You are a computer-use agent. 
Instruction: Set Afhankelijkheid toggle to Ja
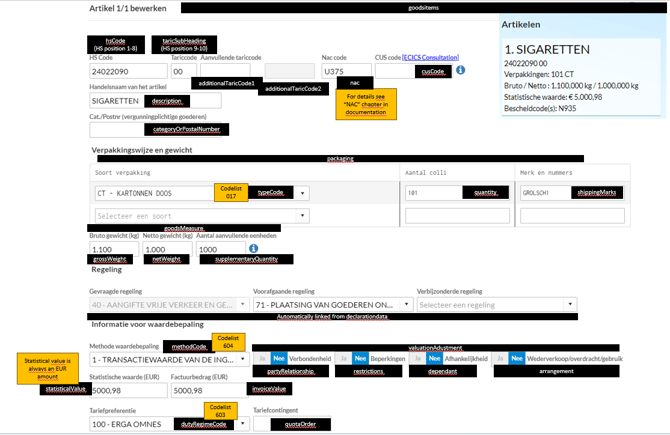[418, 359]
